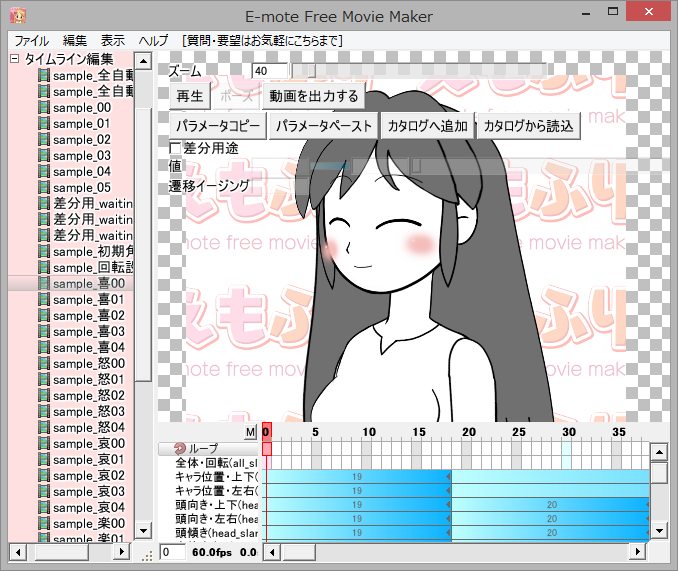
Task: Collapse the タイムライン編集 tree node
Action: 15,59
